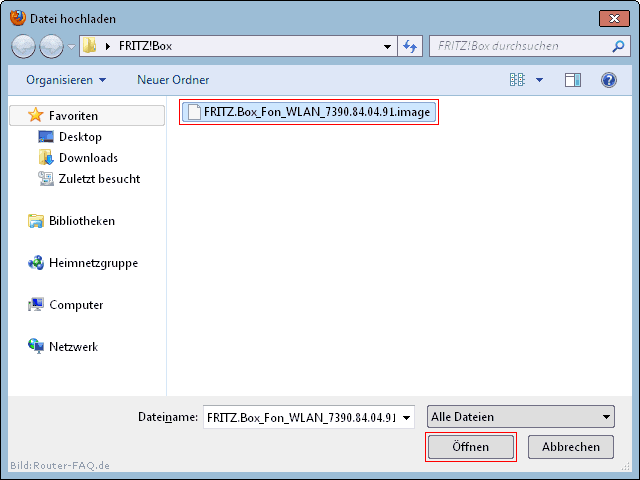
Task: Click the Abbrechen button
Action: [571, 447]
